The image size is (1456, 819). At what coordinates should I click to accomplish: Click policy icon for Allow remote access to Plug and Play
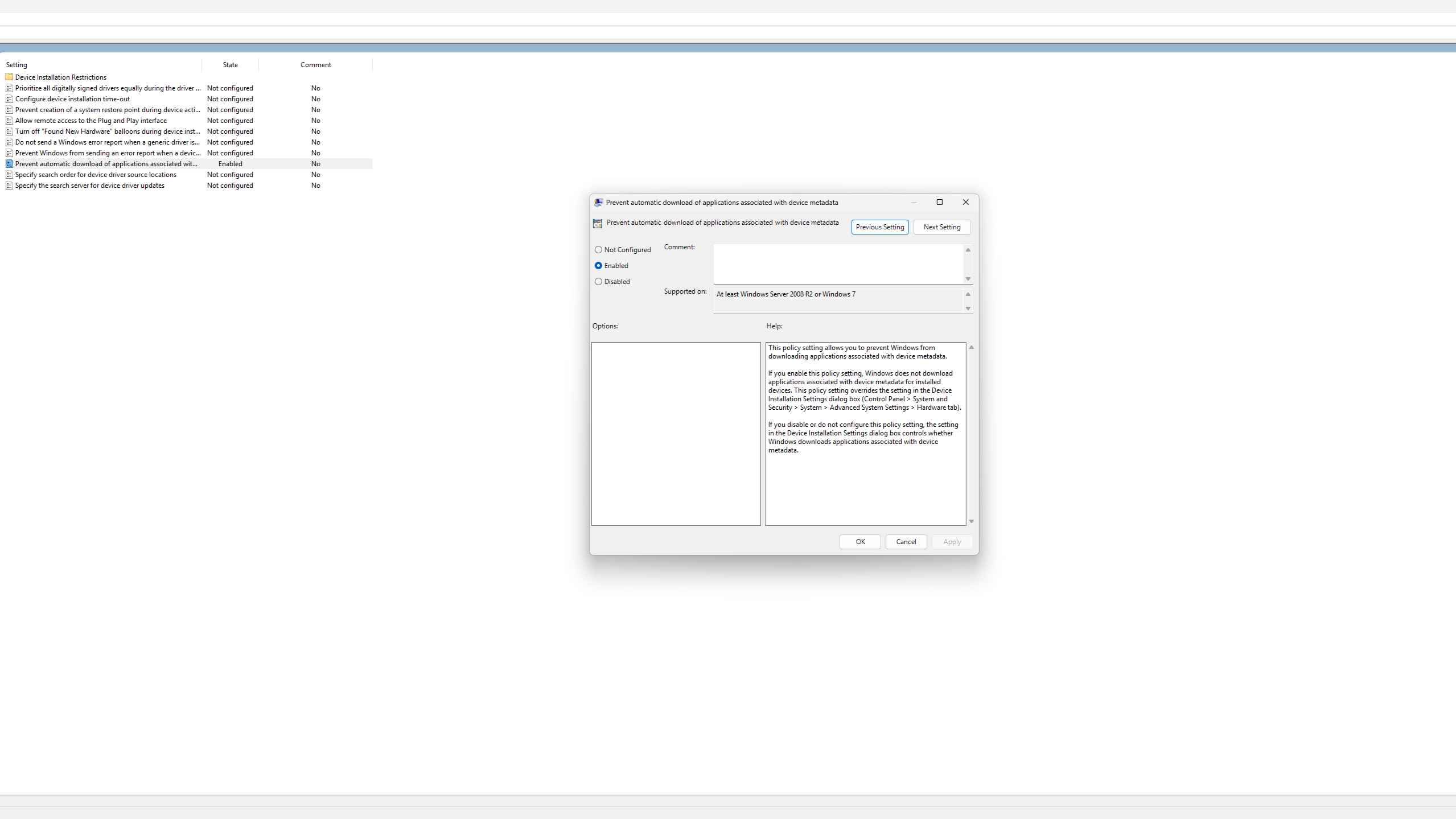9,121
